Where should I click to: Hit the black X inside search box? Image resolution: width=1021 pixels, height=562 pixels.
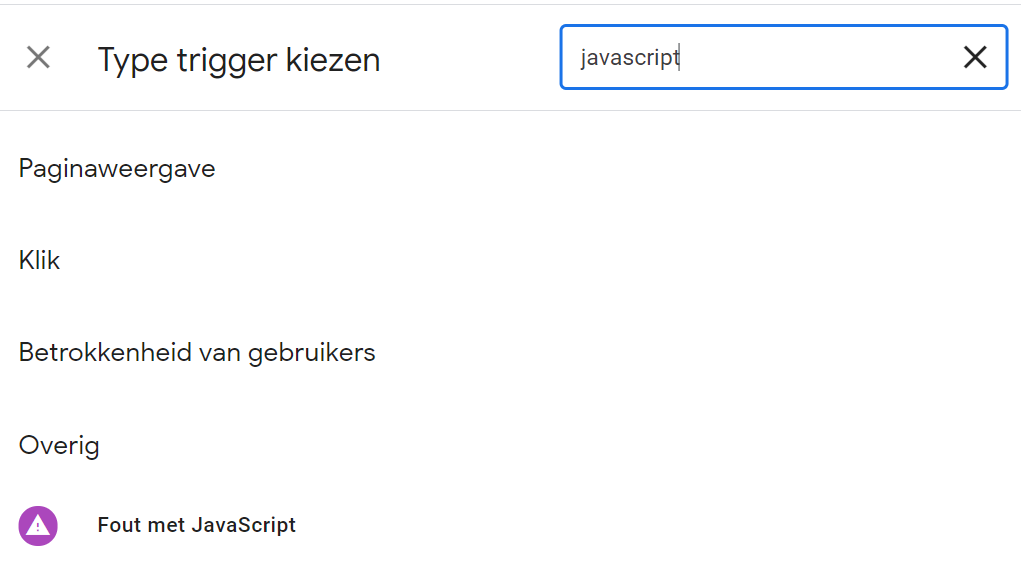[x=974, y=58]
